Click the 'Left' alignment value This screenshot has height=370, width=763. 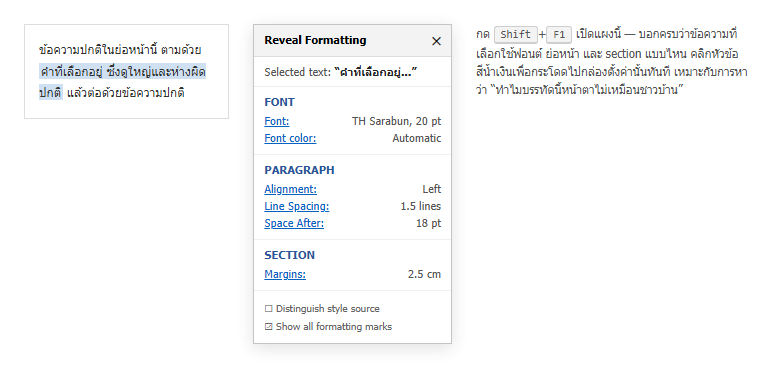coord(432,189)
